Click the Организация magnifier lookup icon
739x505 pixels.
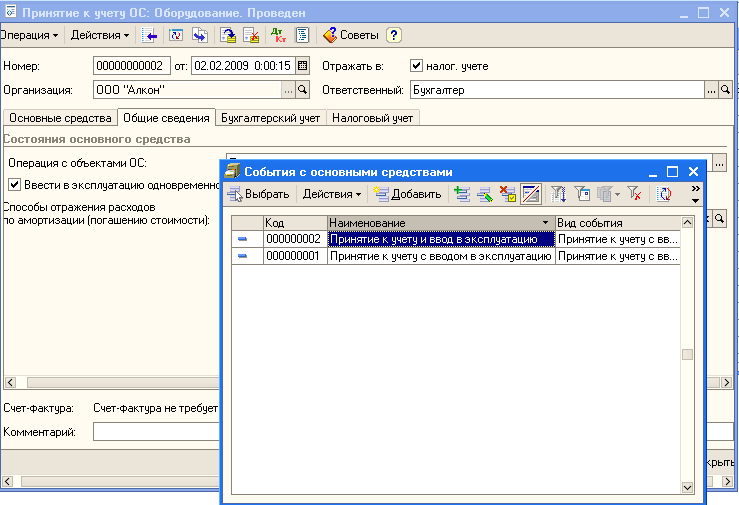[304, 90]
